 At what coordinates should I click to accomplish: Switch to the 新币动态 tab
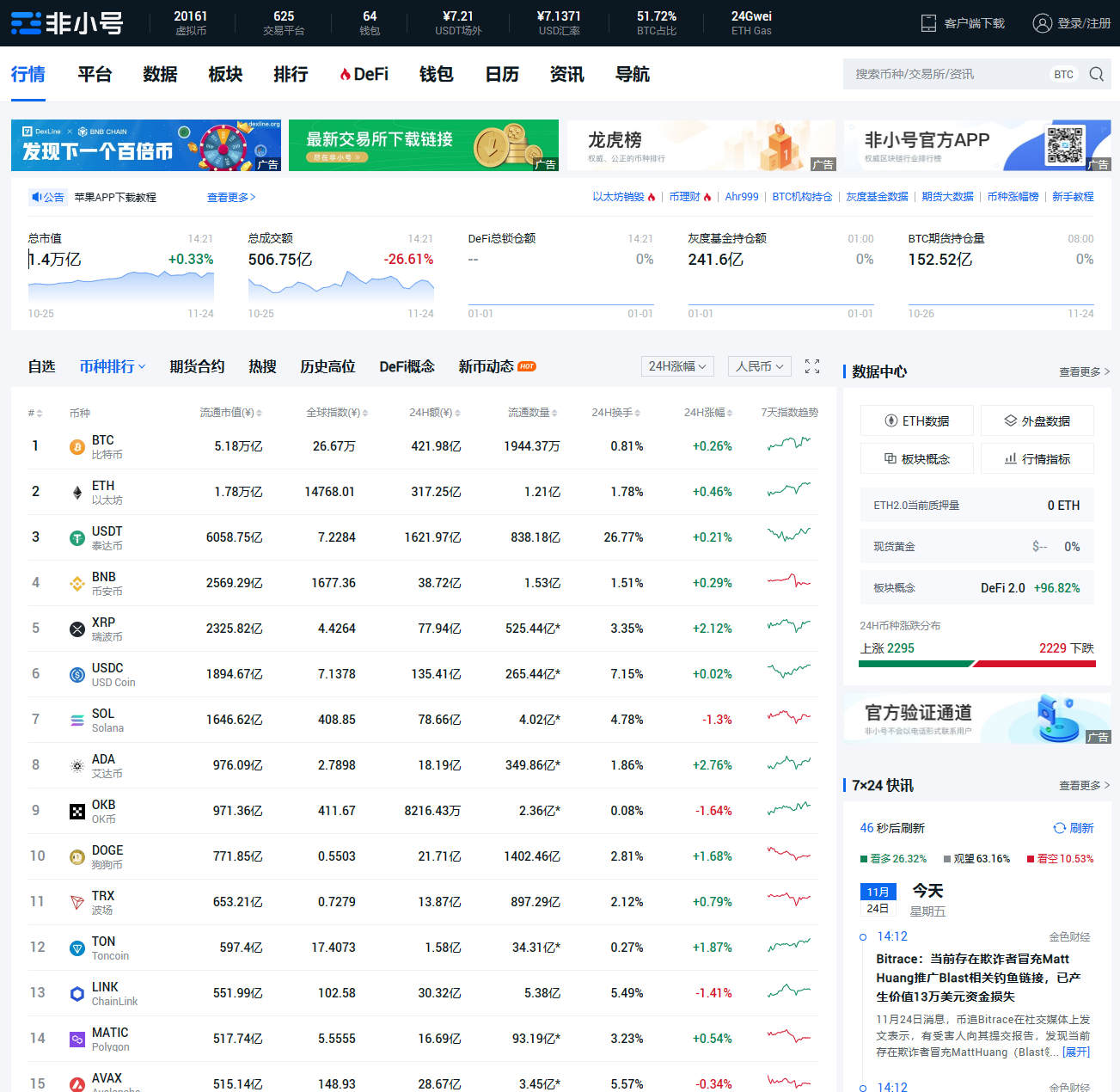pyautogui.click(x=497, y=366)
